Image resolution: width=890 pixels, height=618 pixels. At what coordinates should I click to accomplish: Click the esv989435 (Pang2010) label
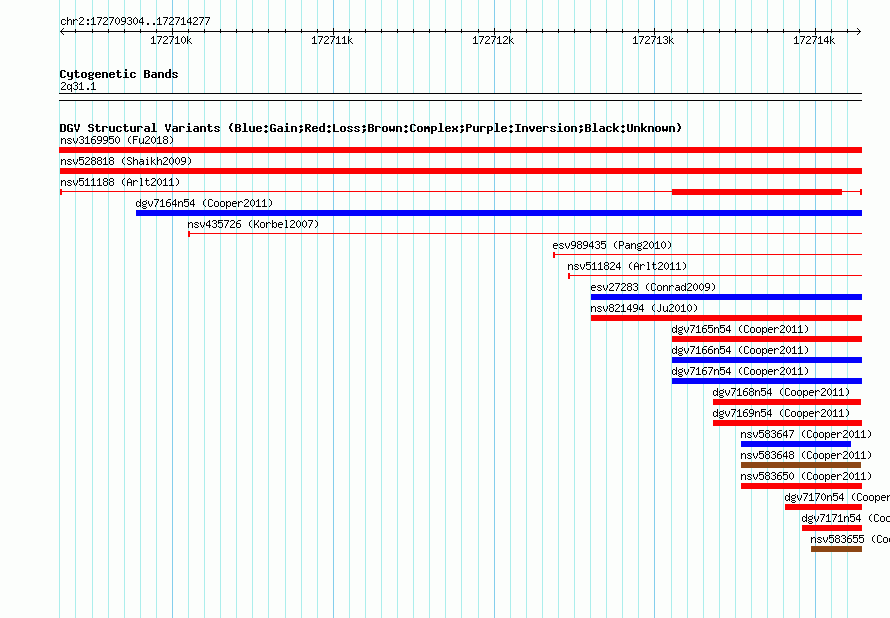coord(612,245)
